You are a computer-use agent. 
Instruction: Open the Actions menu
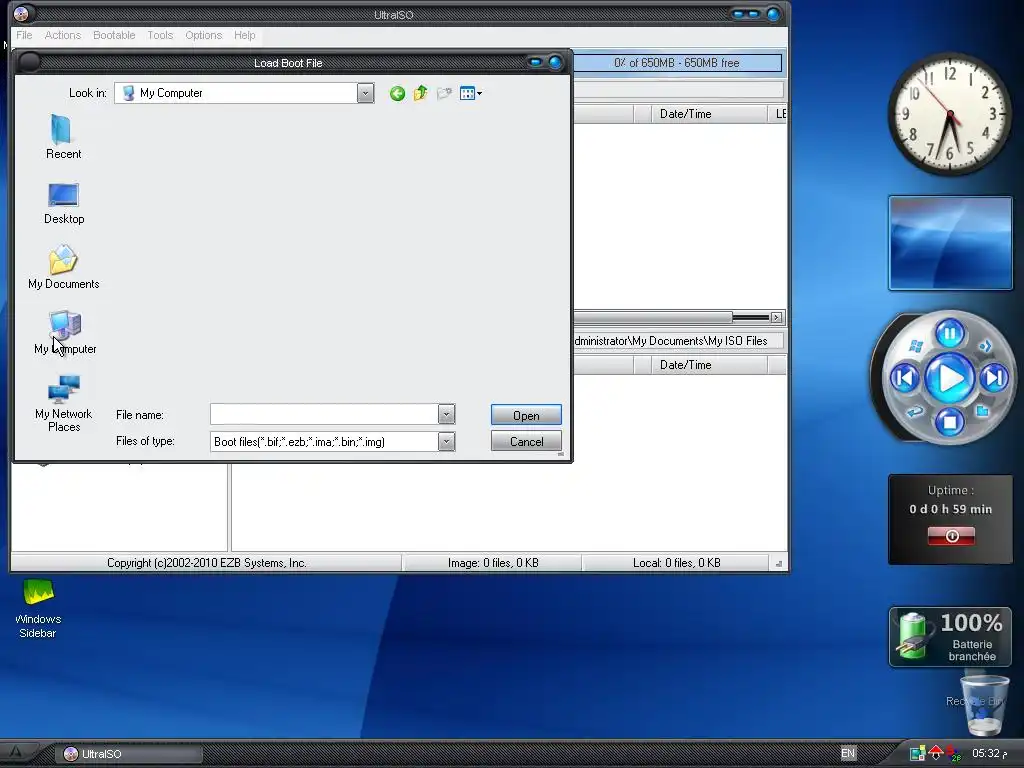pyautogui.click(x=63, y=35)
